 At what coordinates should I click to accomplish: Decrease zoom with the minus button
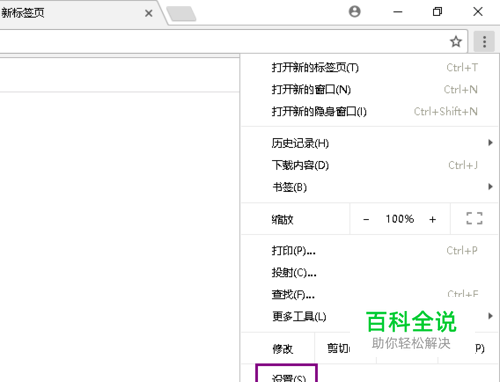point(366,219)
